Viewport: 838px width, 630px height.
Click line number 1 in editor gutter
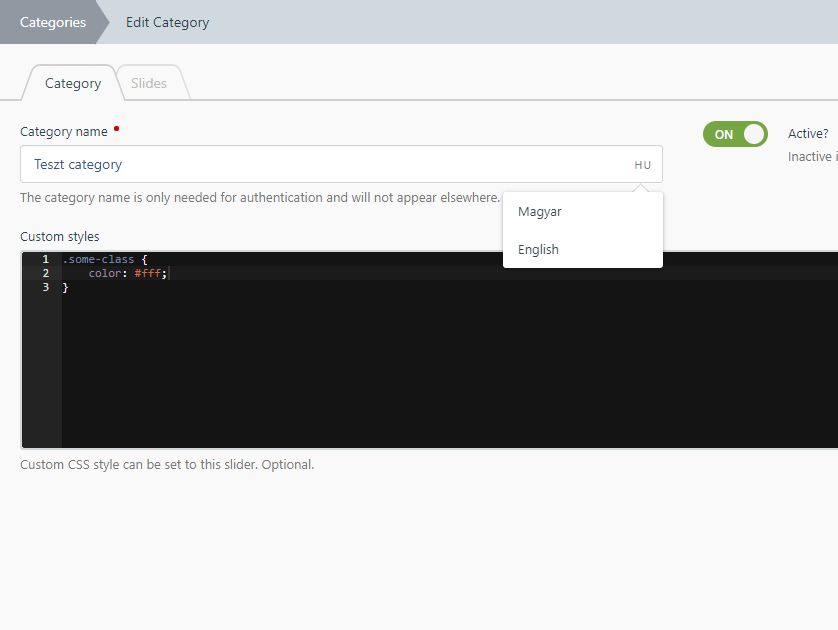(x=46, y=259)
